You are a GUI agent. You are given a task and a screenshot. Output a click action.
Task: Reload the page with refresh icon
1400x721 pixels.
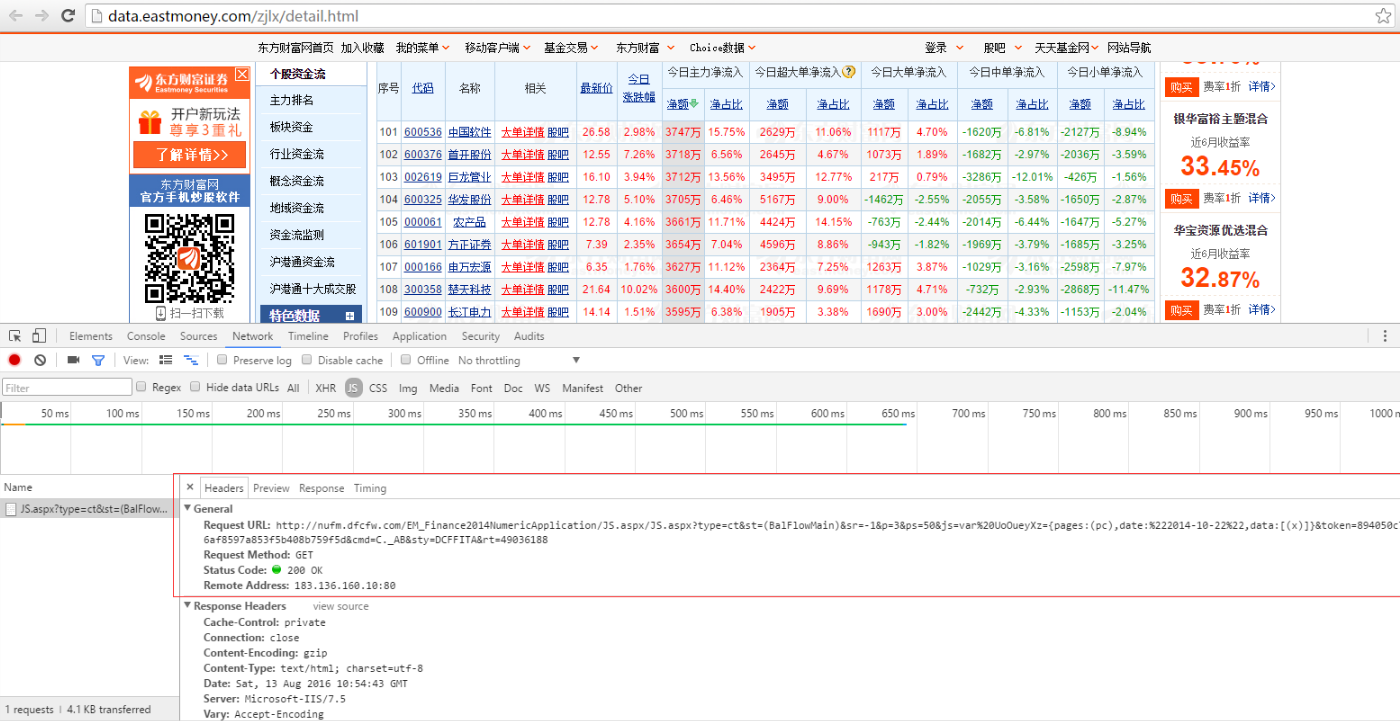[x=68, y=16]
